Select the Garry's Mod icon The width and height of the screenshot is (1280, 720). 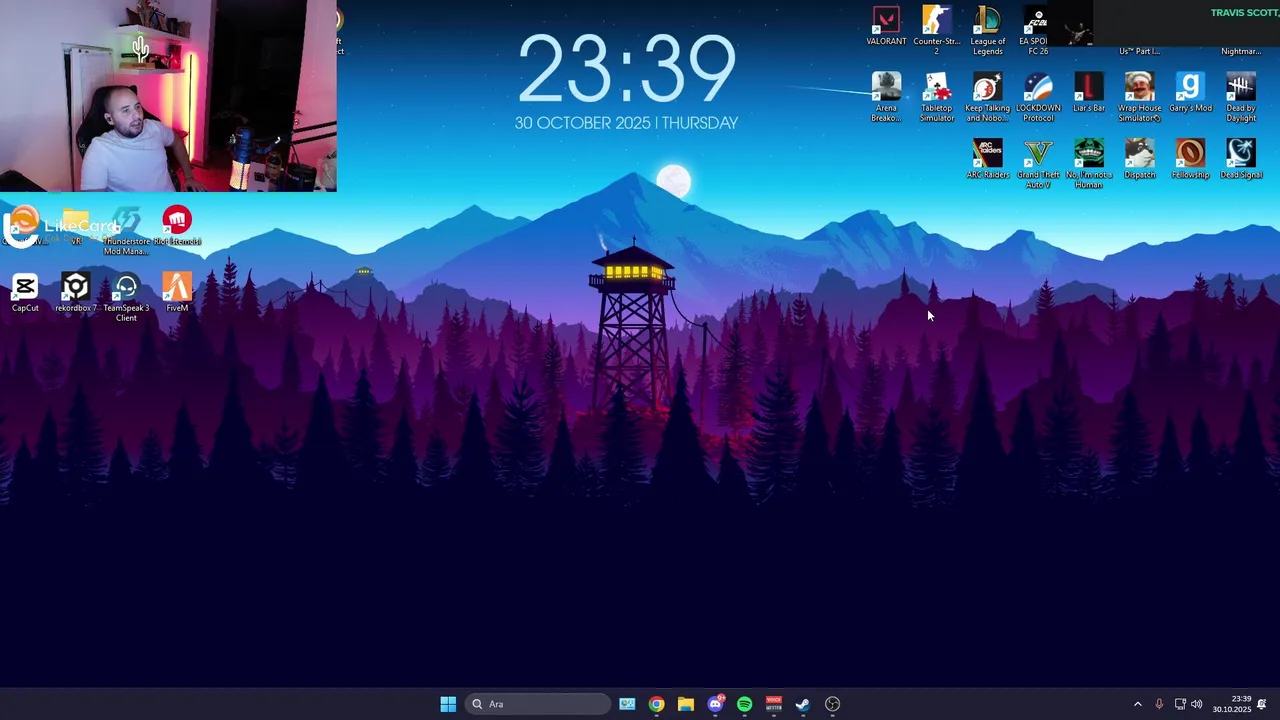[1190, 93]
